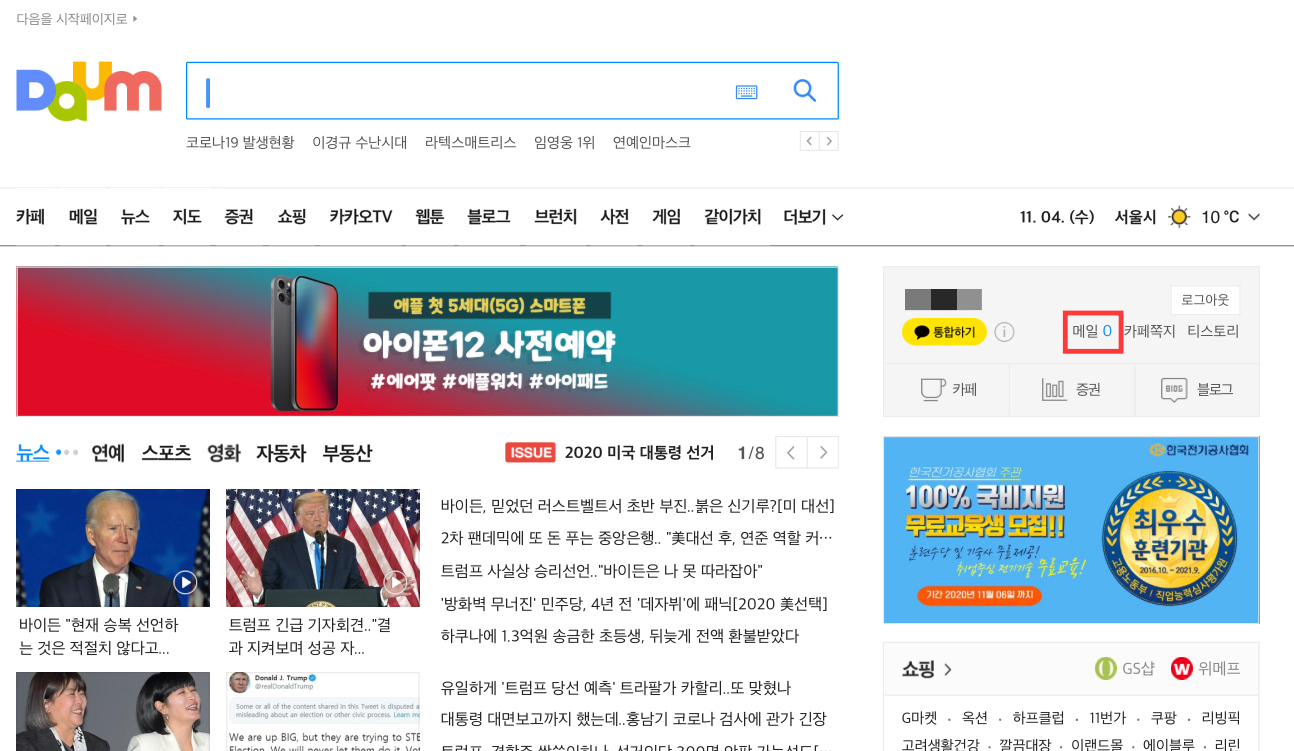
Task: Open 뉴스 in top navigation
Action: pos(135,217)
